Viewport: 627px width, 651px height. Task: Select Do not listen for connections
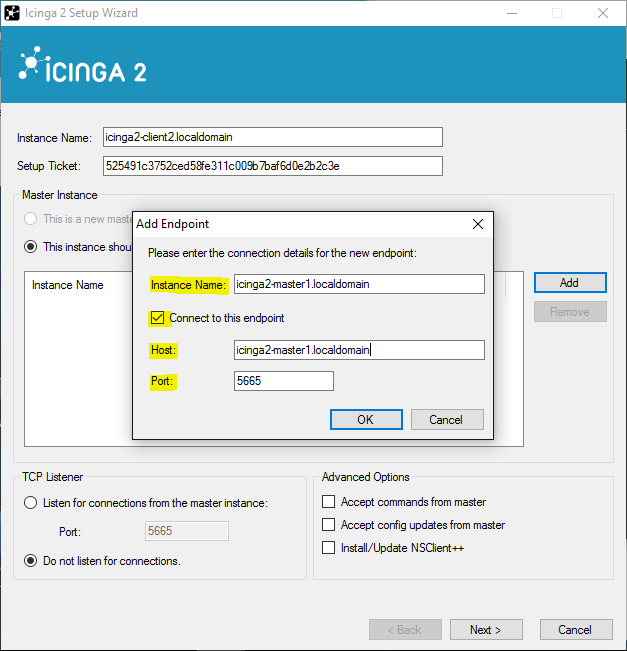click(31, 561)
